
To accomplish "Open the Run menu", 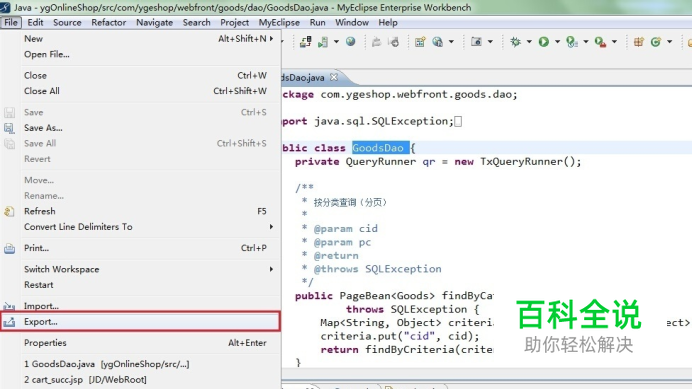I will 317,23.
